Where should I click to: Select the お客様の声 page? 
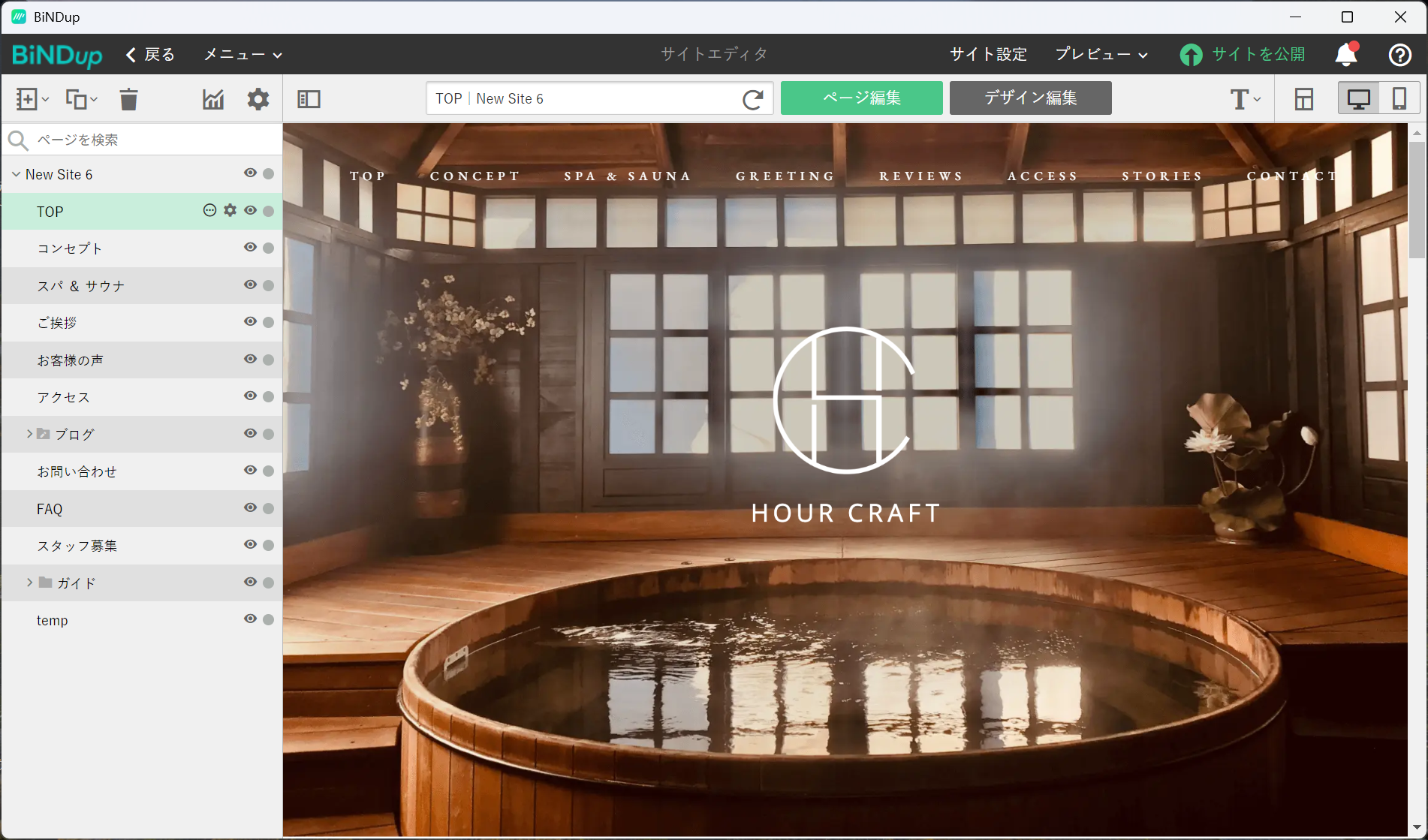click(x=142, y=360)
